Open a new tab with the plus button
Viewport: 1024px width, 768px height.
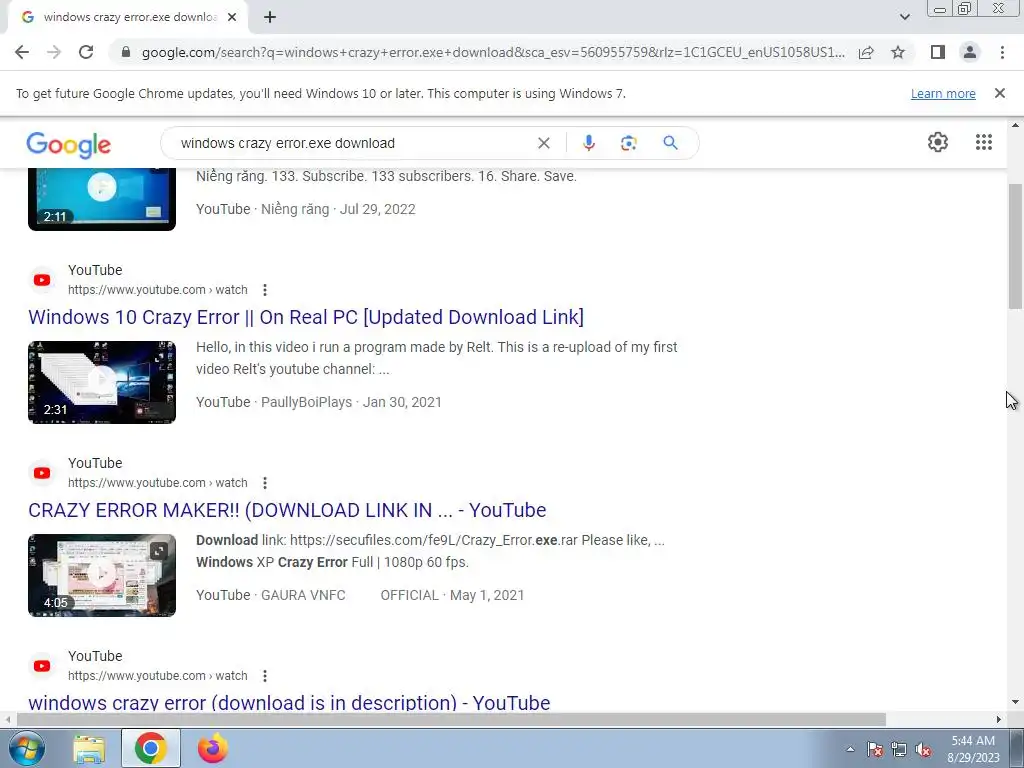pyautogui.click(x=270, y=17)
